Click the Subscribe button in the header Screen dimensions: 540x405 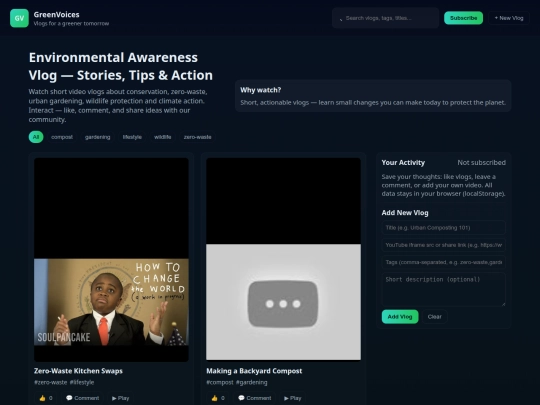coord(463,18)
